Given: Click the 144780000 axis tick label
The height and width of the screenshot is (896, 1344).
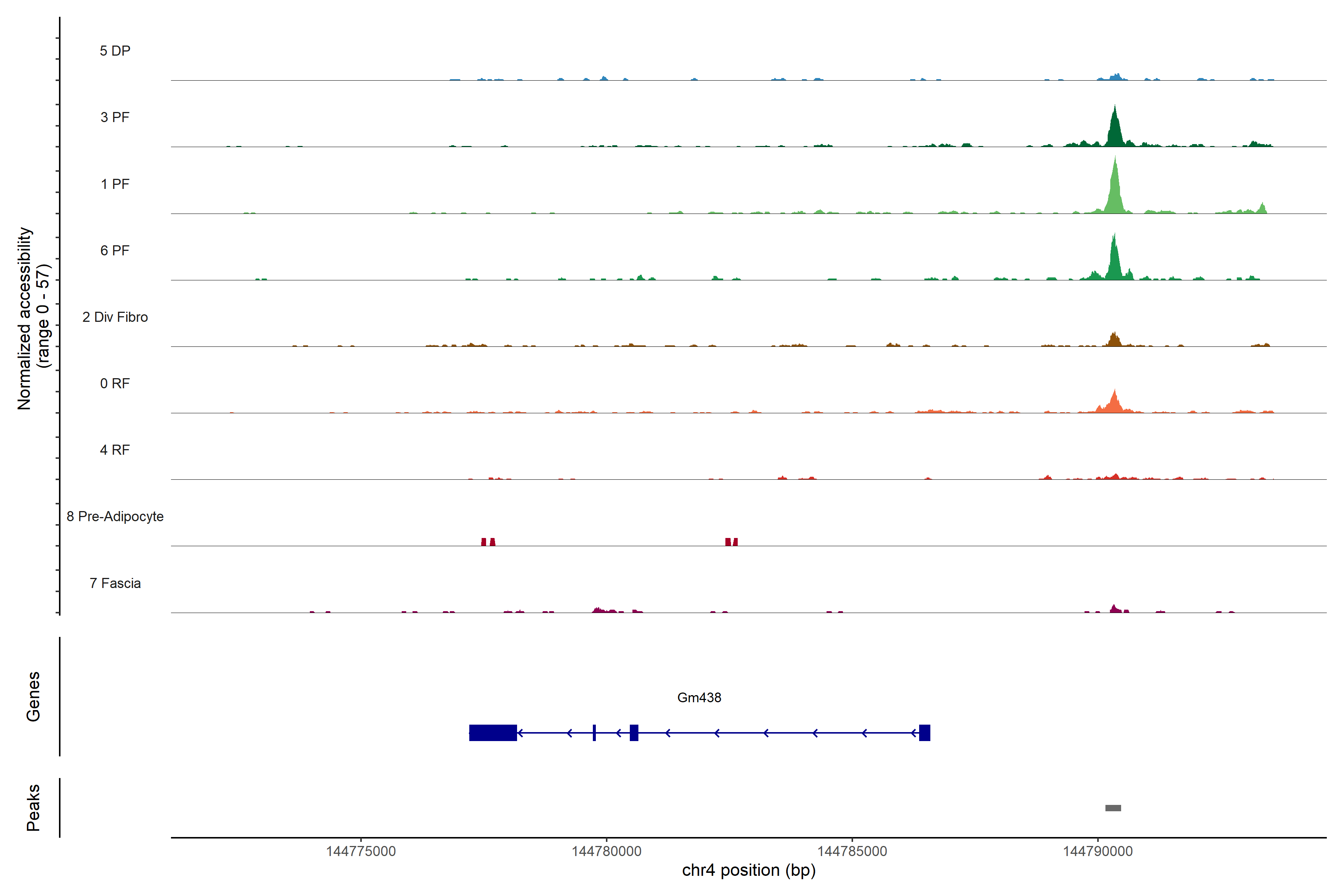Looking at the screenshot, I should [x=606, y=851].
